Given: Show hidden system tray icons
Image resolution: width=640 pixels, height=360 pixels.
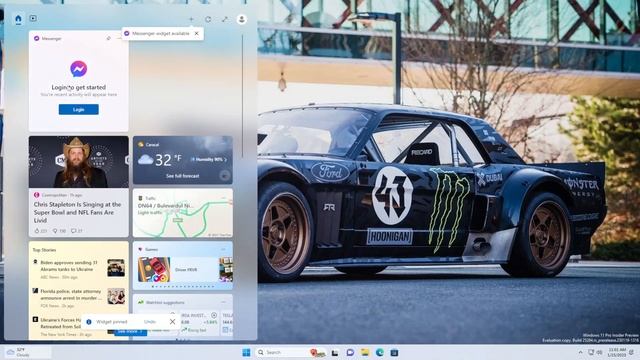Looking at the screenshot, I should [x=580, y=353].
